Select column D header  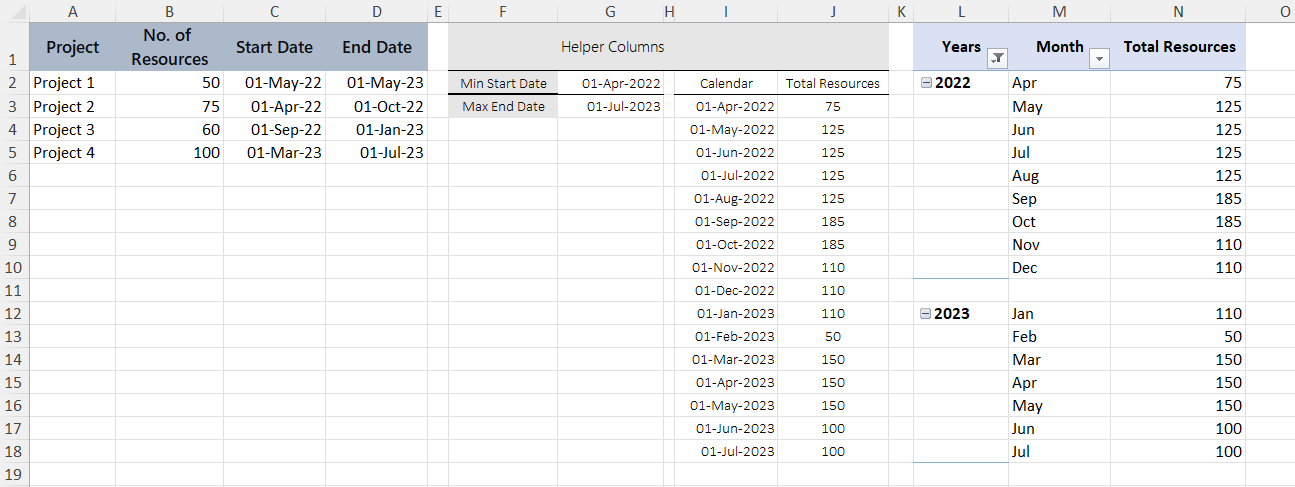coord(376,11)
